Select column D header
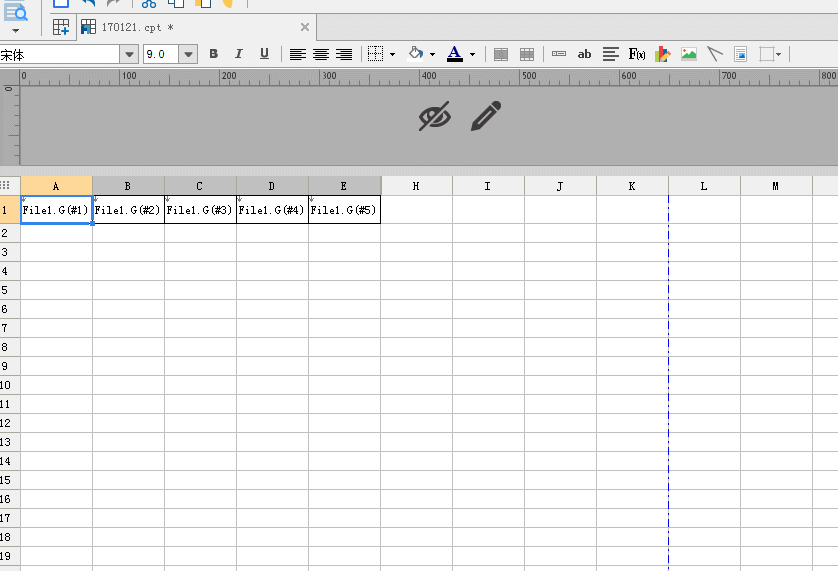 (x=272, y=186)
